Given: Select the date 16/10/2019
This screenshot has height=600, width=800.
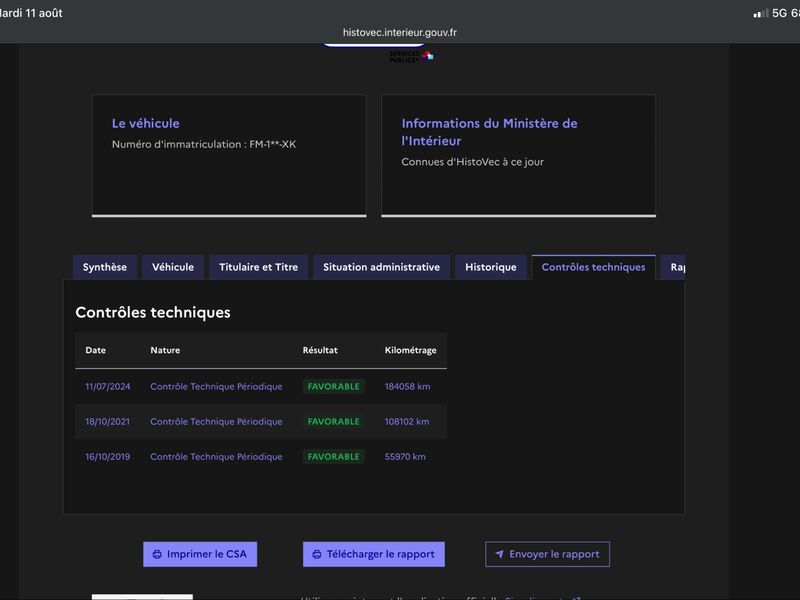Looking at the screenshot, I should click(108, 457).
